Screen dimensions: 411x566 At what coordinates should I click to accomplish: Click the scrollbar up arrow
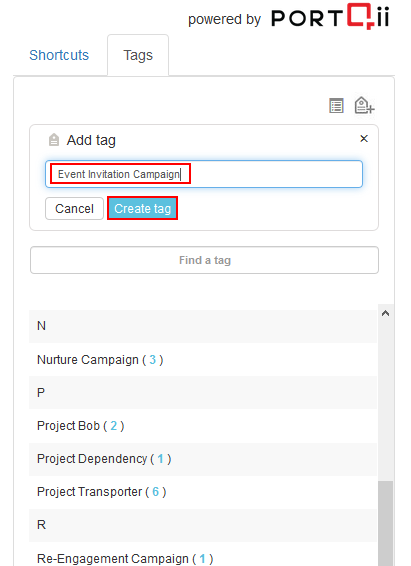[385, 313]
